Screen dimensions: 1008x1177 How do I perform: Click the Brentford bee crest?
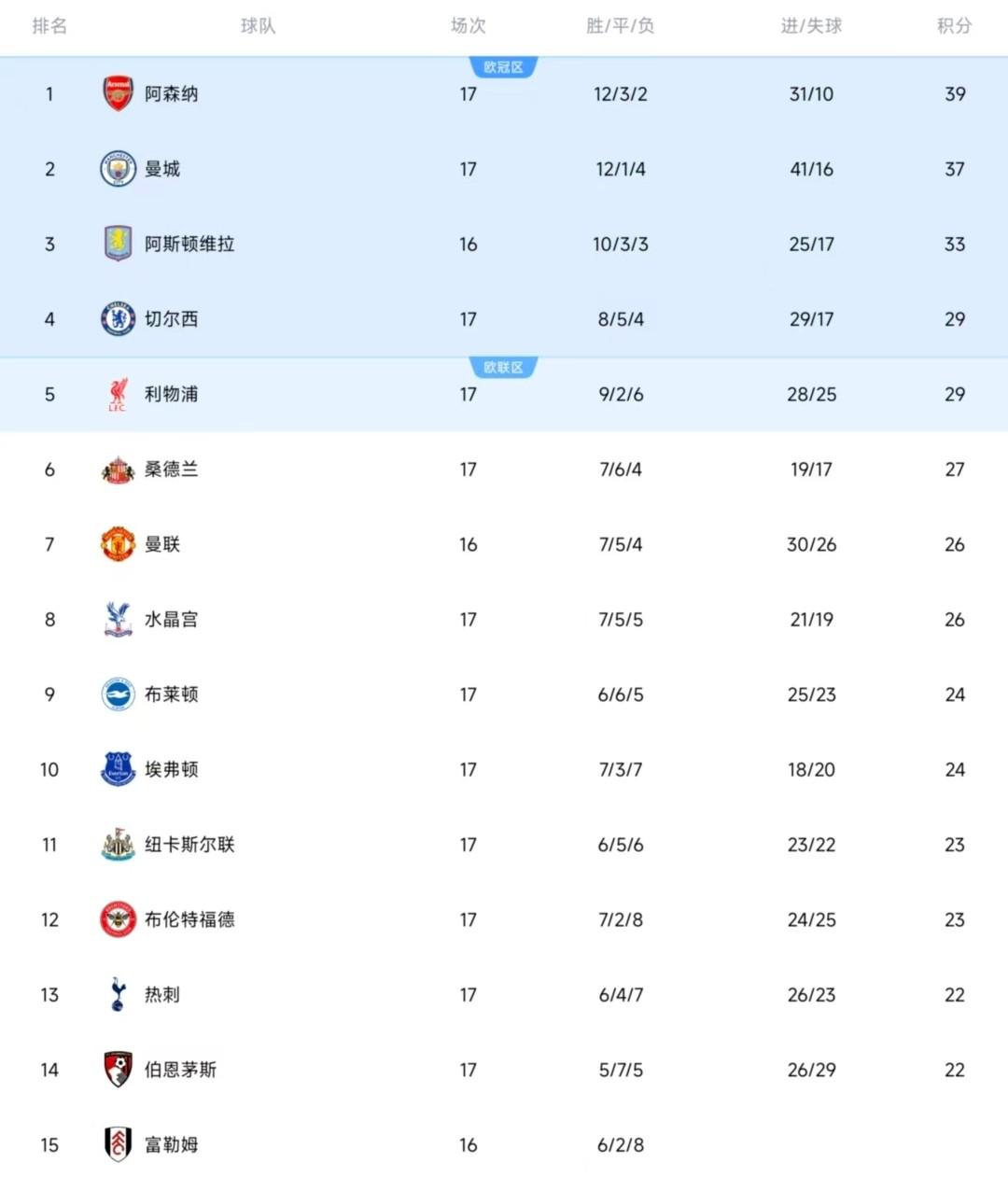118,919
